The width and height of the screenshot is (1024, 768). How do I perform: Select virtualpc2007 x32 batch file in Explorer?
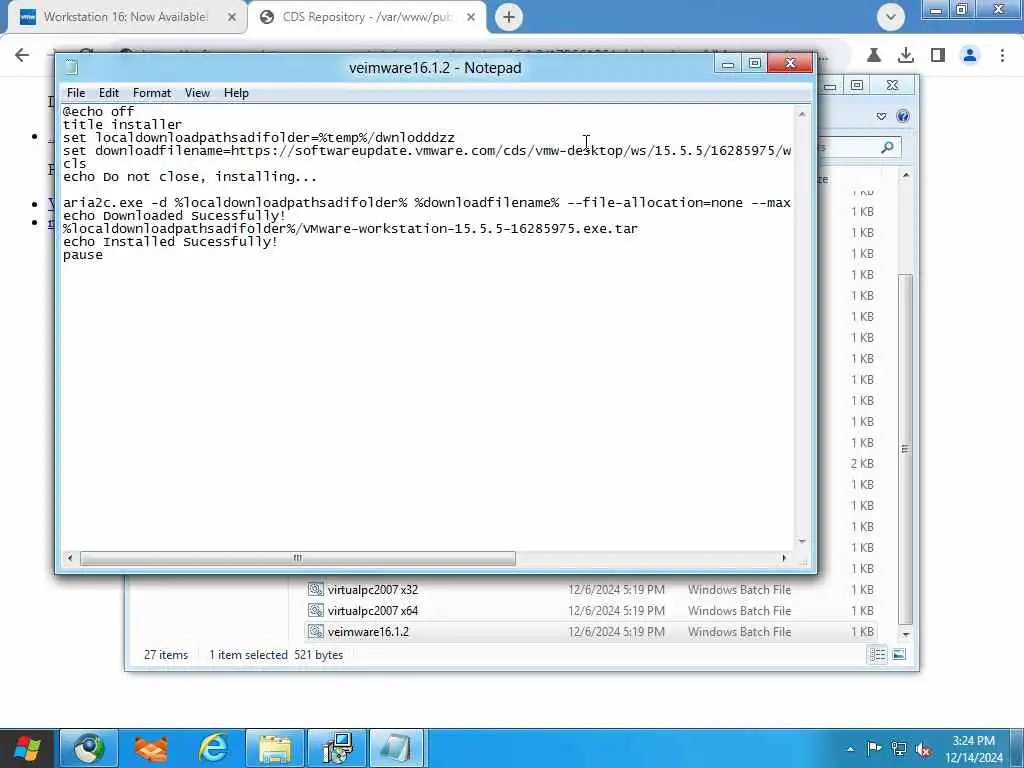coord(589,590)
